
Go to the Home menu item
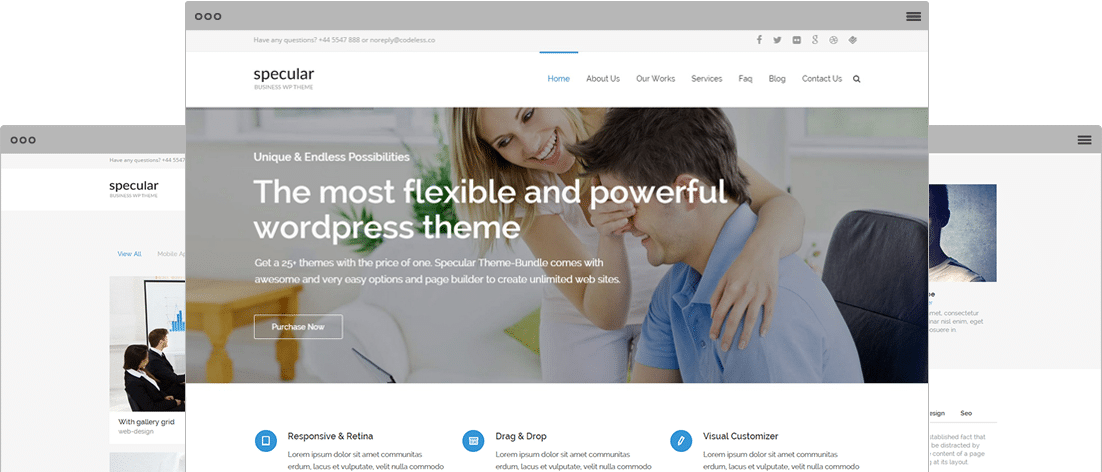click(x=559, y=79)
